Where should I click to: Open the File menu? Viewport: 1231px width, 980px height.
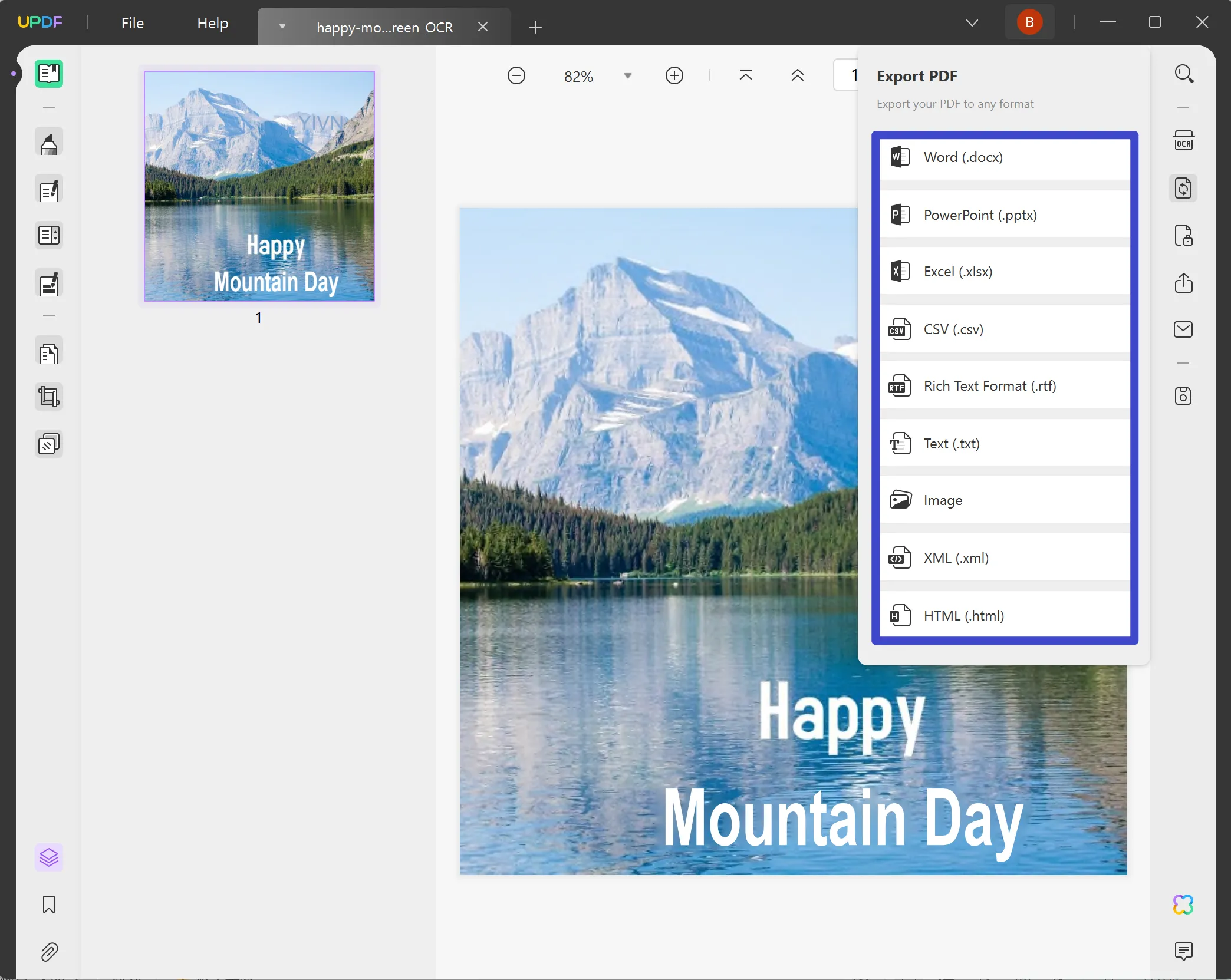click(133, 23)
